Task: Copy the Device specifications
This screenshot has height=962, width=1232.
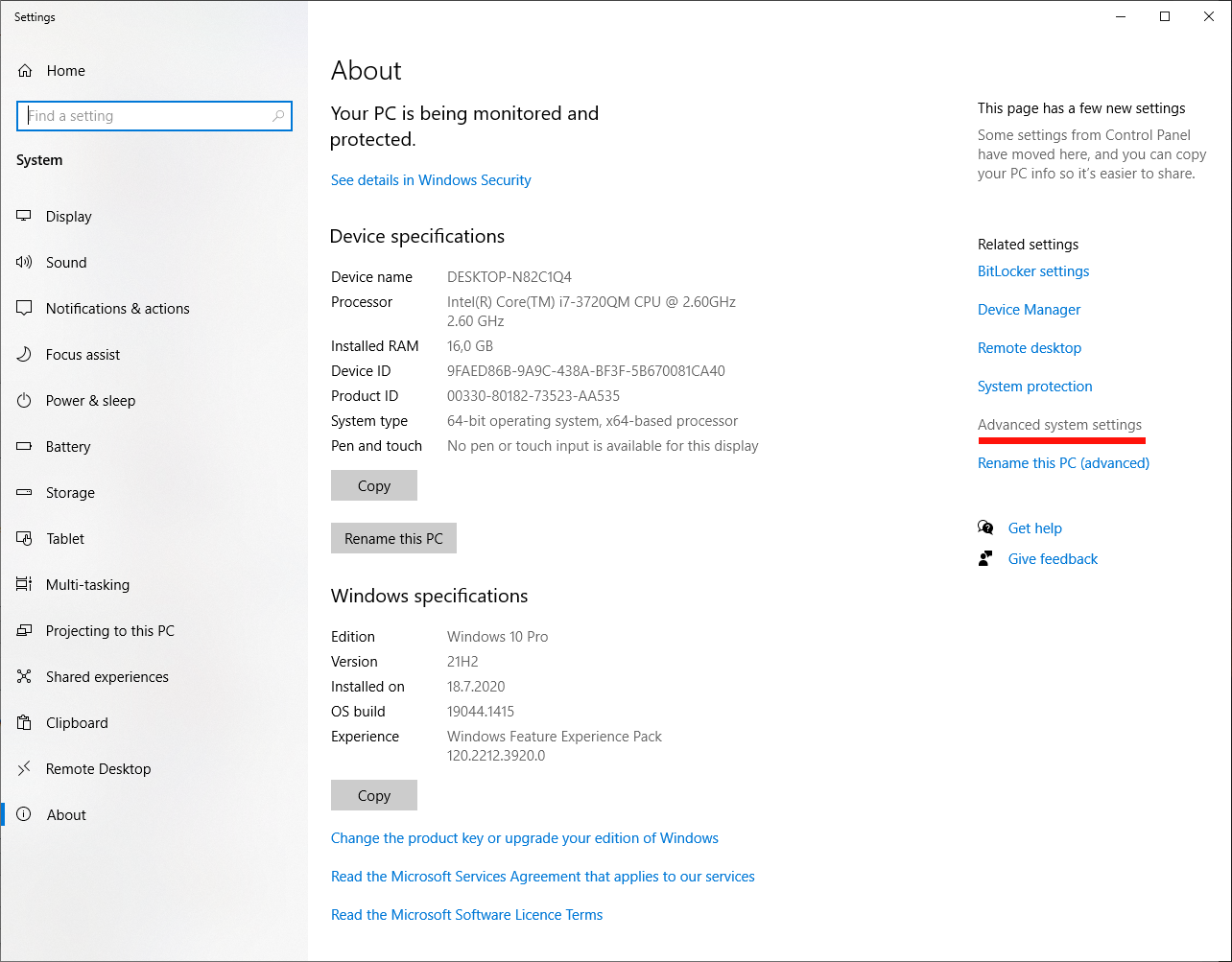Action: (374, 485)
